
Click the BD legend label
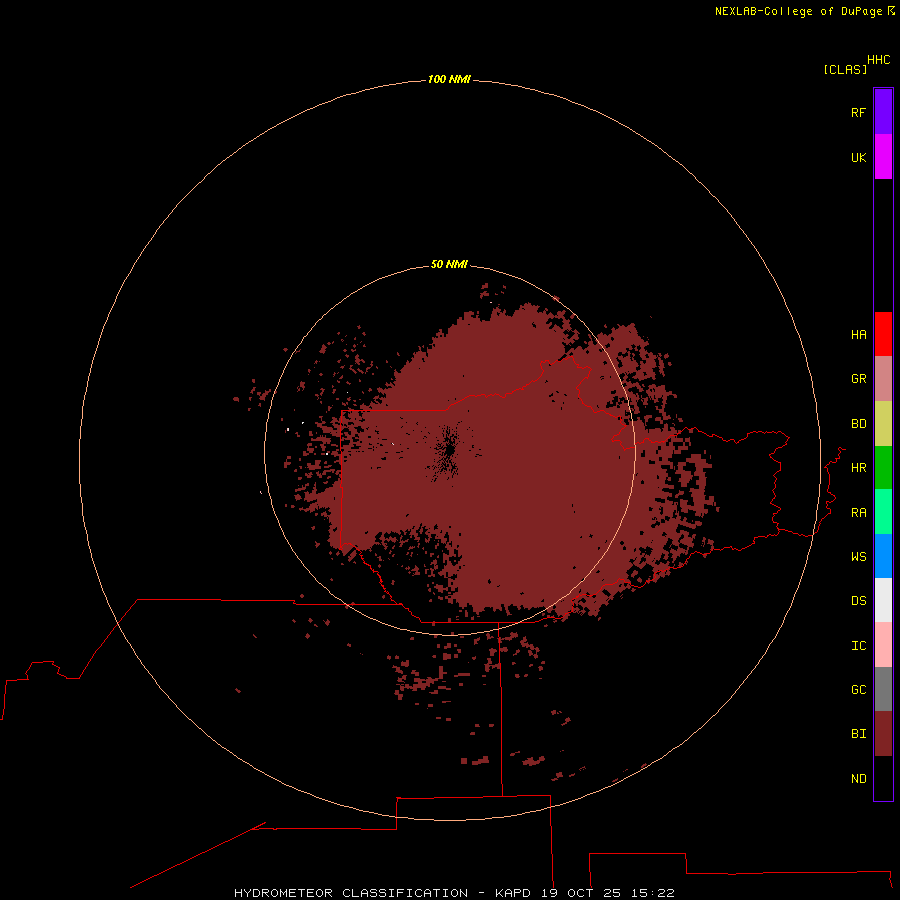(859, 424)
